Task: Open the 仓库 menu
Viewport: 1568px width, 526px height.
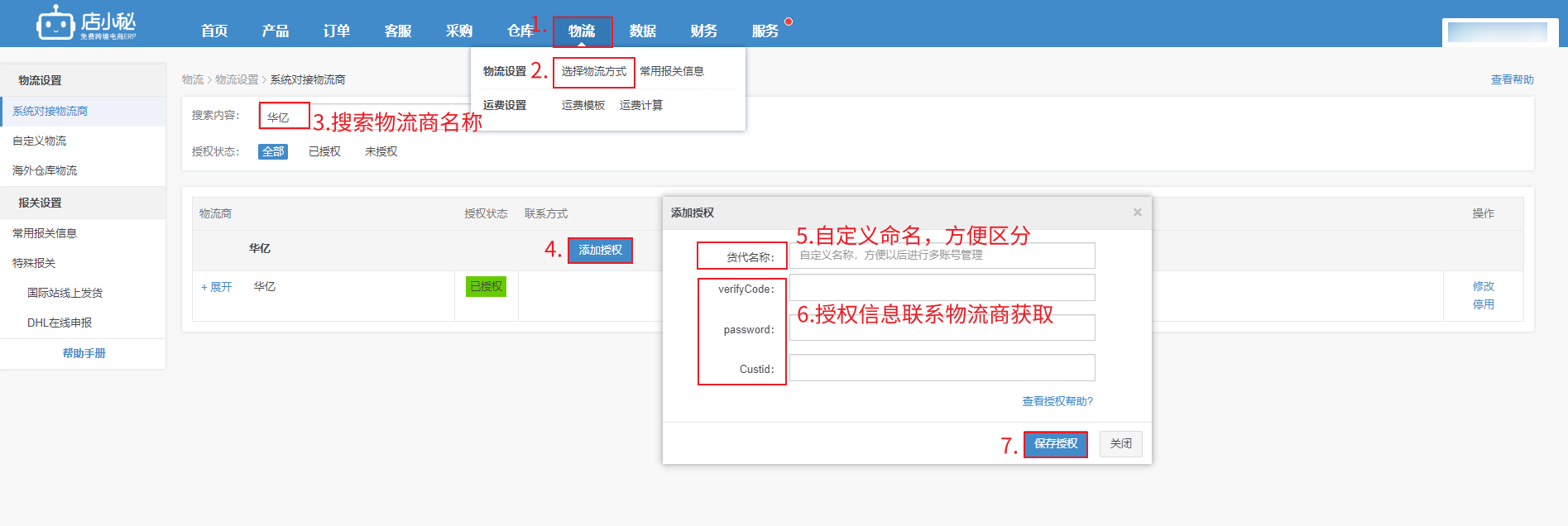Action: tap(520, 31)
